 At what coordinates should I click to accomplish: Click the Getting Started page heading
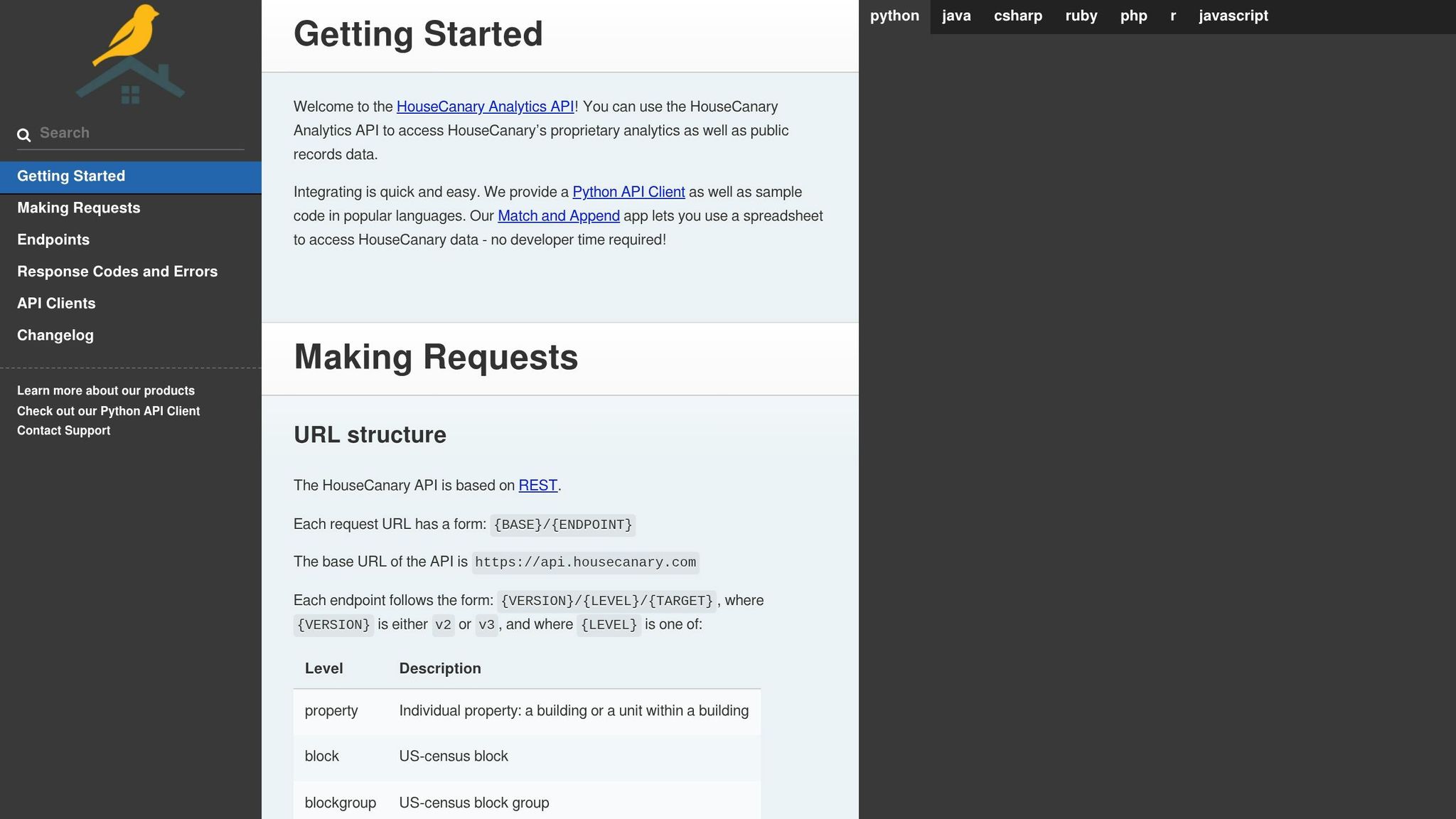[x=418, y=34]
